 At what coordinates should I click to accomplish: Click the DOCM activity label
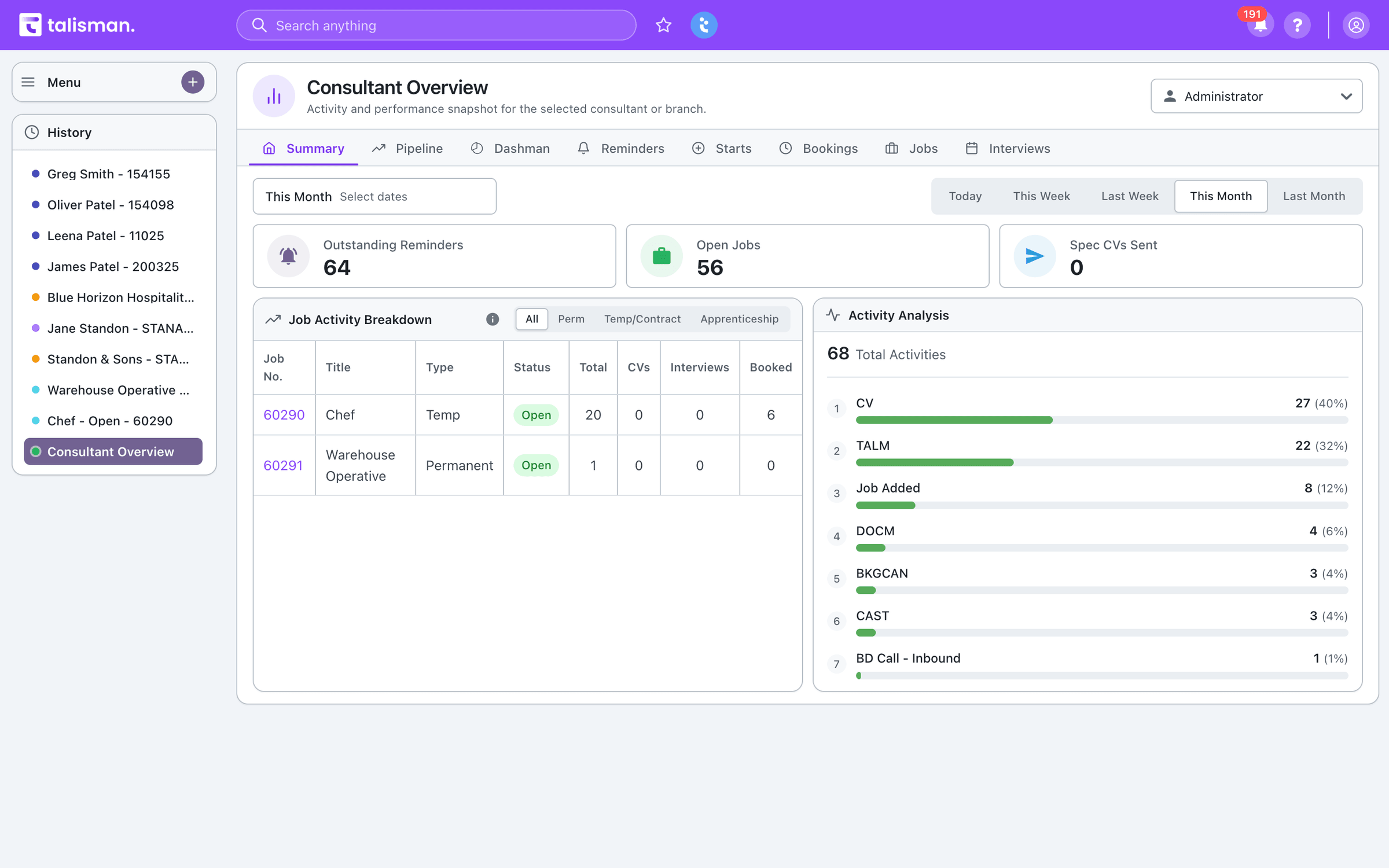click(x=875, y=531)
